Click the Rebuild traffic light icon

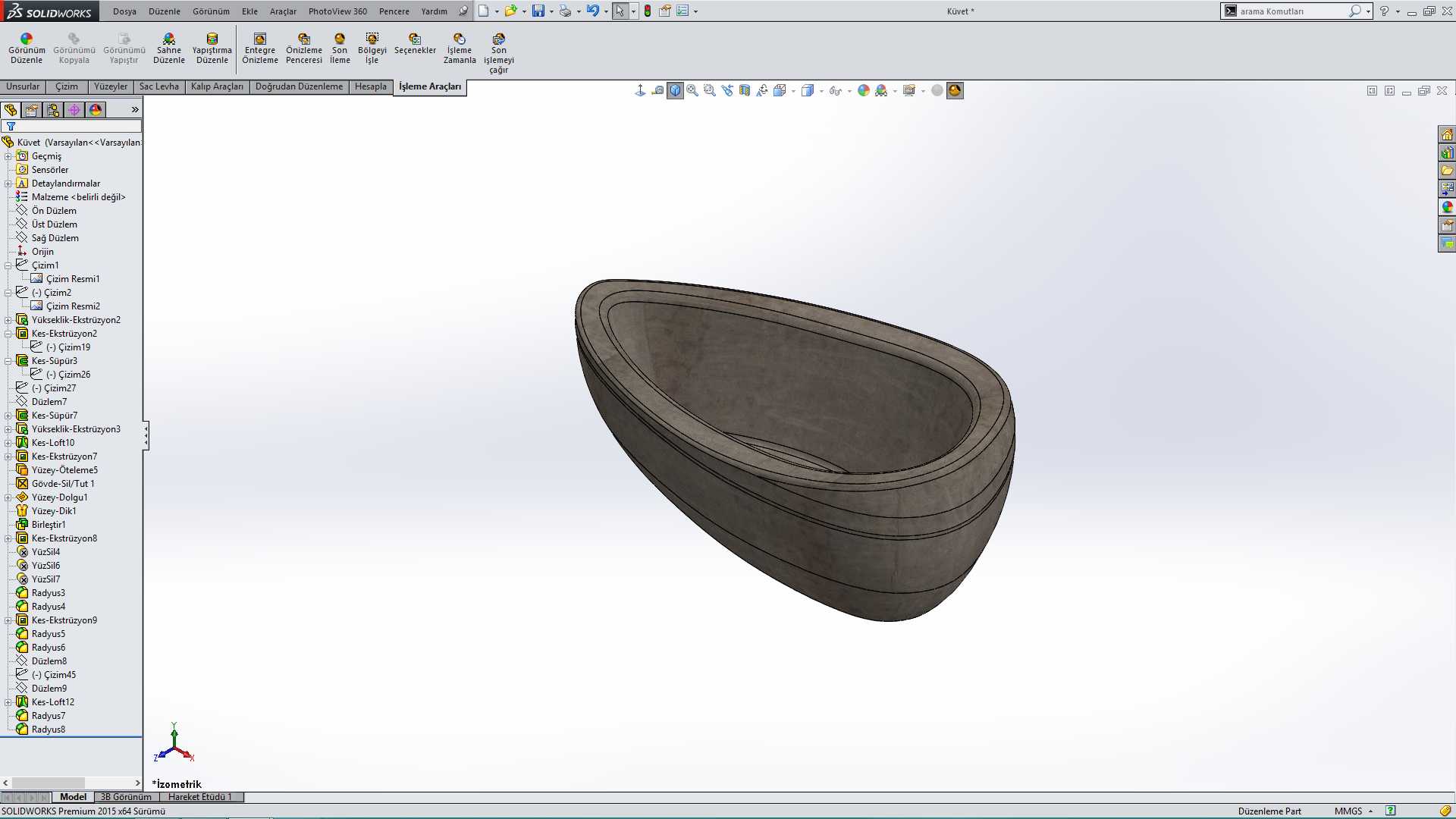[648, 11]
